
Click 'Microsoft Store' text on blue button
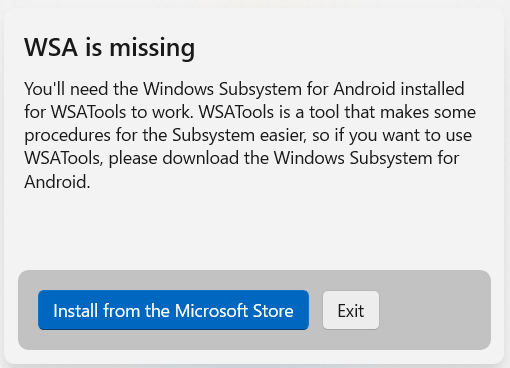pos(234,311)
